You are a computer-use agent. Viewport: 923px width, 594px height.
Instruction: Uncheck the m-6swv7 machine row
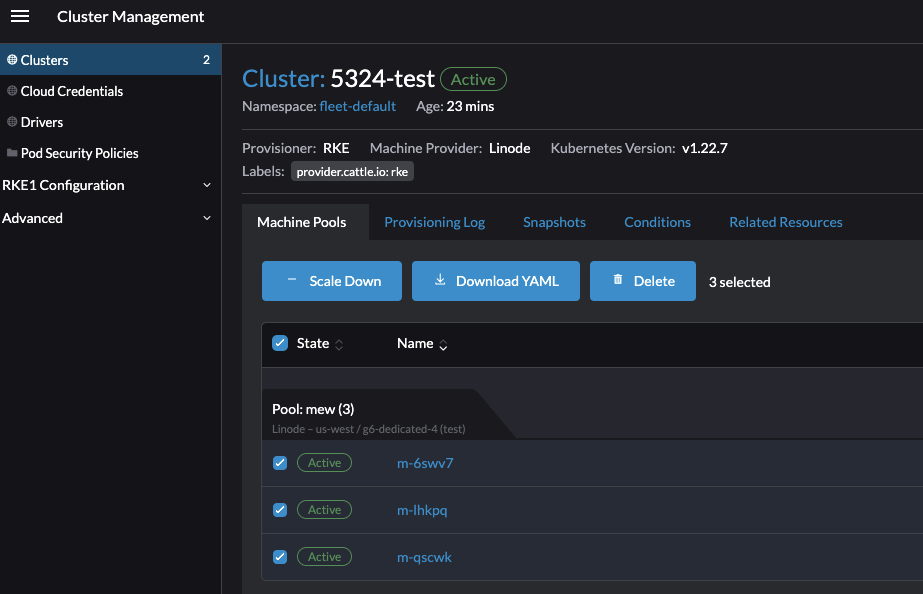(280, 462)
